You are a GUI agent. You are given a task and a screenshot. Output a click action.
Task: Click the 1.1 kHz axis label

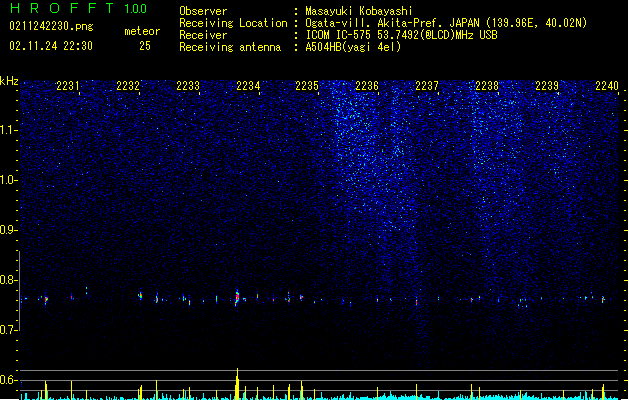click(x=8, y=130)
